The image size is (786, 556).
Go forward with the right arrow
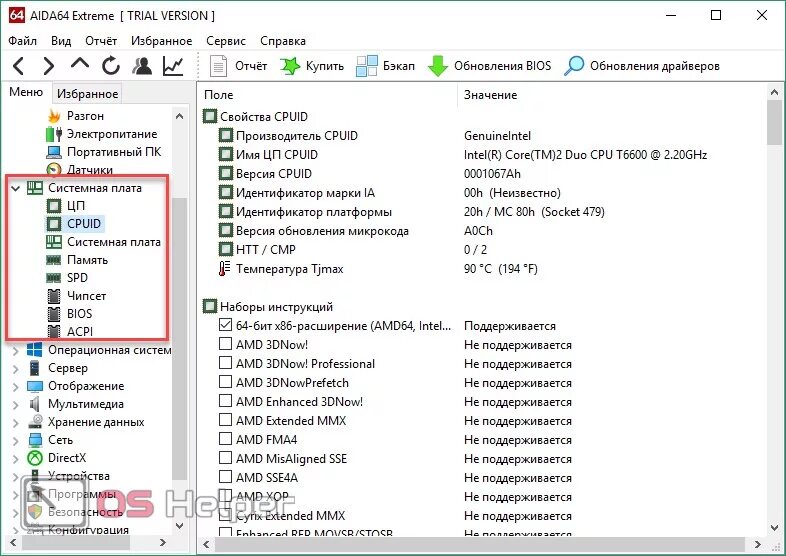click(x=49, y=66)
